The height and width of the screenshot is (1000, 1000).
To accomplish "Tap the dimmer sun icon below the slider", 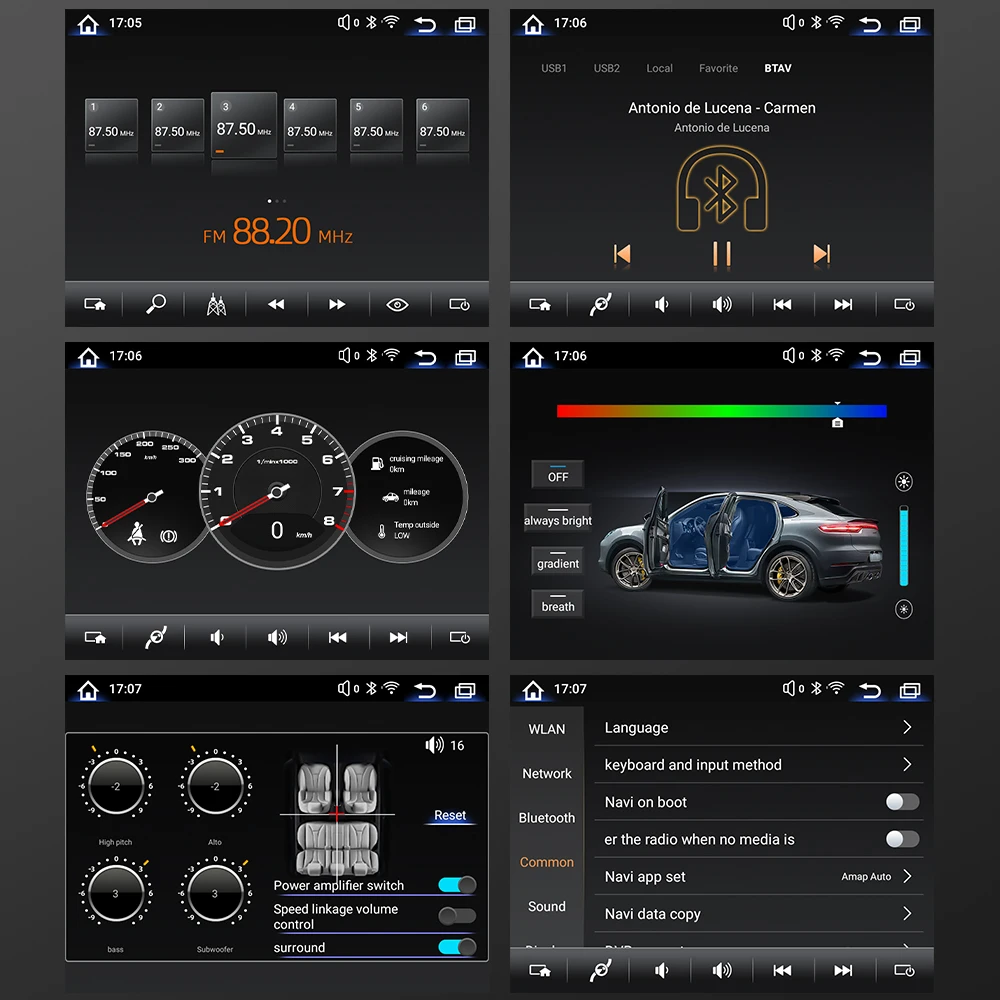I will coord(903,609).
